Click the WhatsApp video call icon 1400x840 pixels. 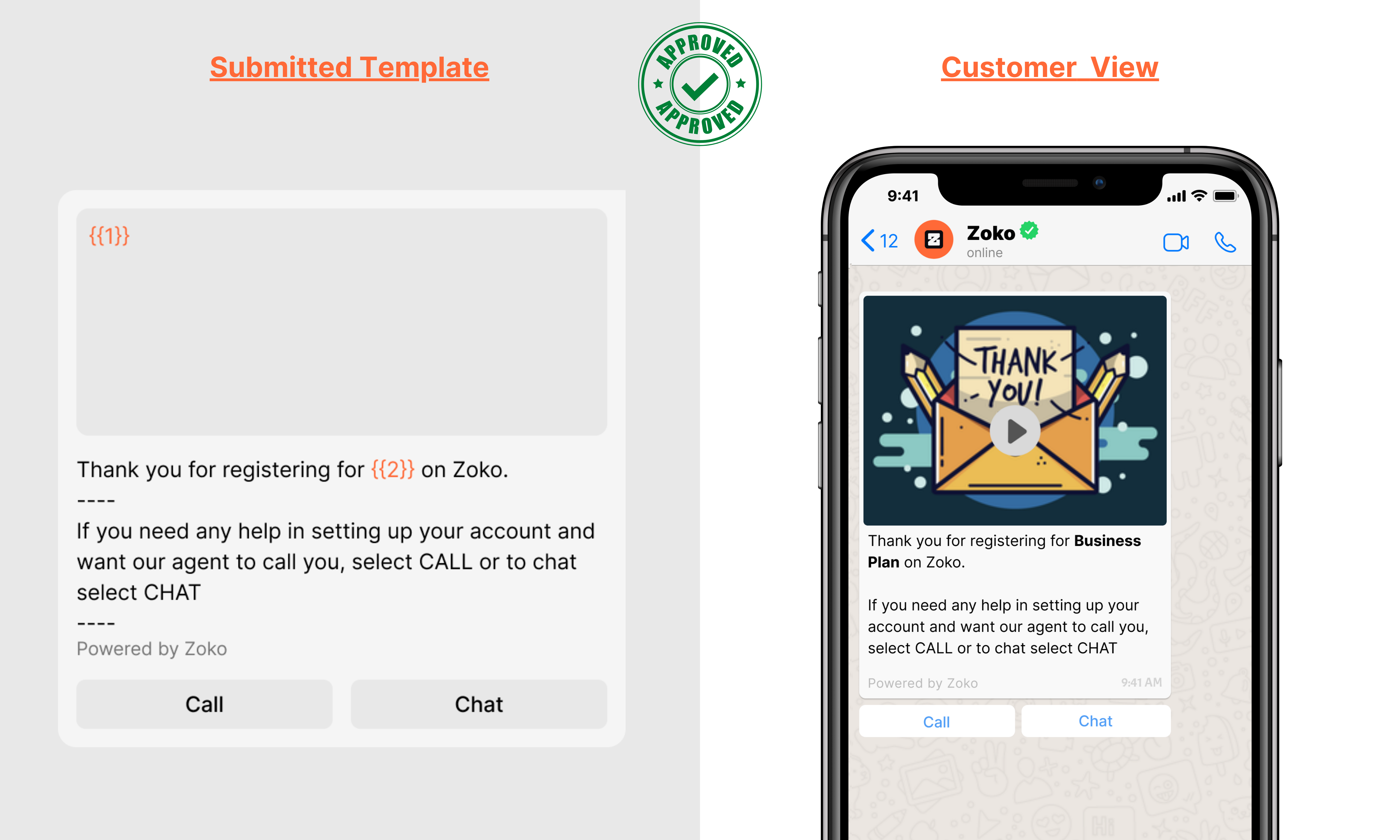(x=1176, y=242)
